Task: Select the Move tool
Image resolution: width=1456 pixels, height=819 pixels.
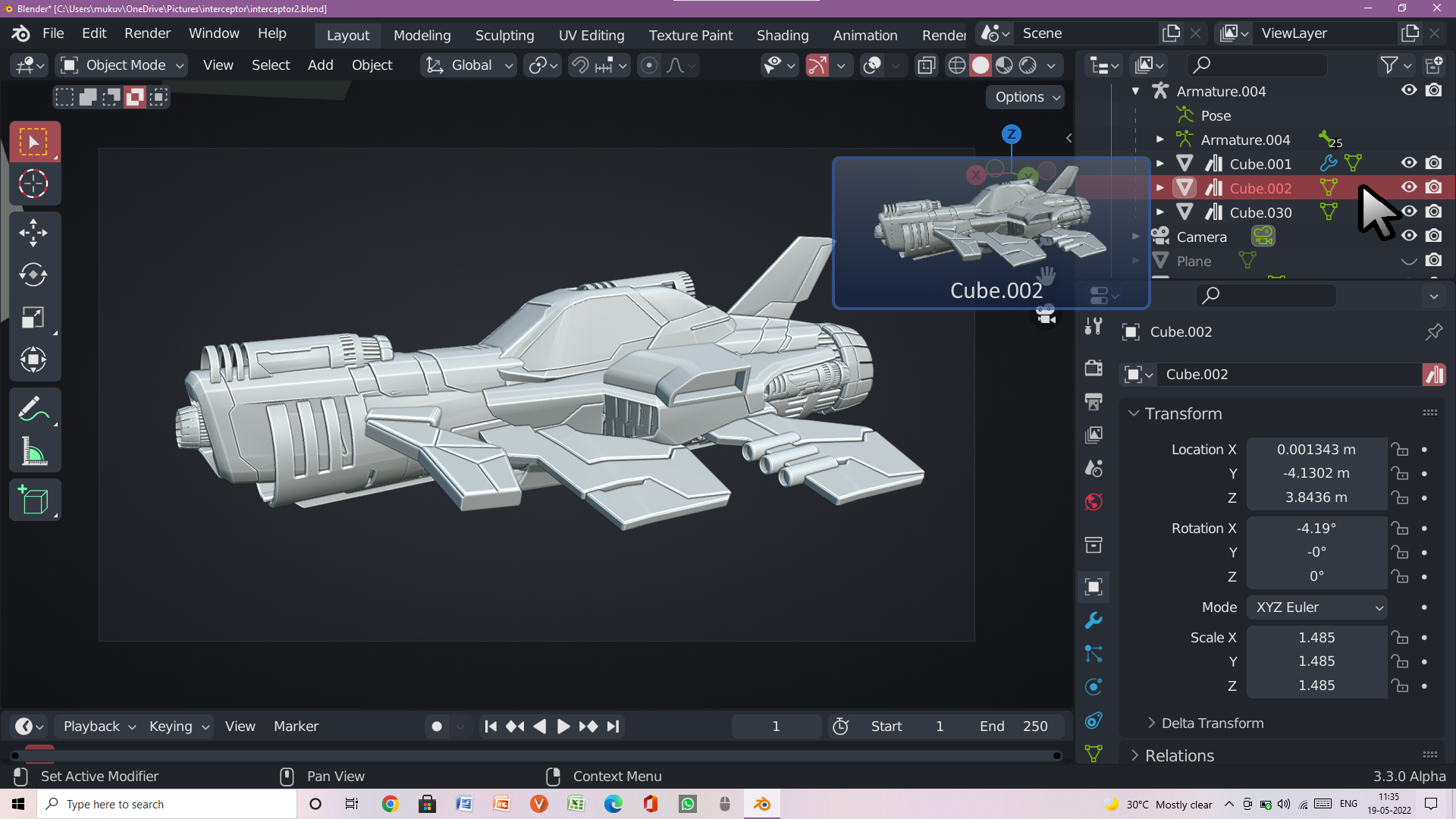Action: click(x=33, y=233)
